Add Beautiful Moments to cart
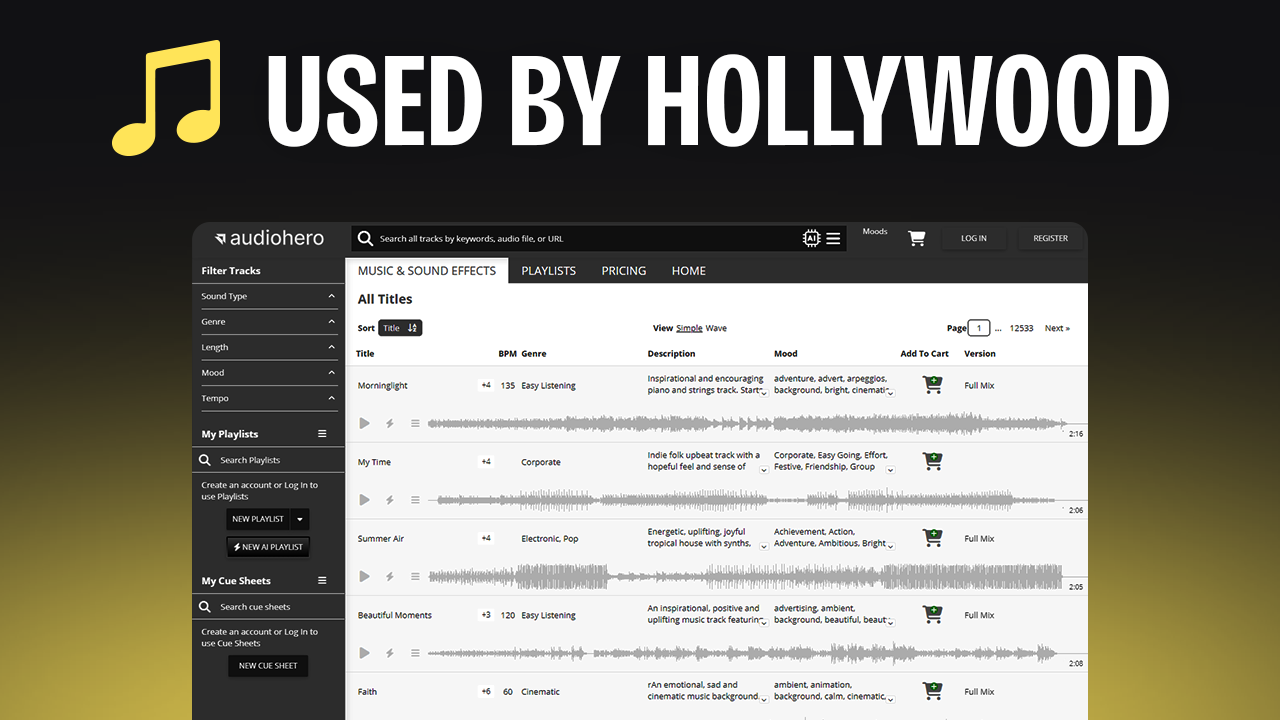This screenshot has height=720, width=1280. point(933,614)
